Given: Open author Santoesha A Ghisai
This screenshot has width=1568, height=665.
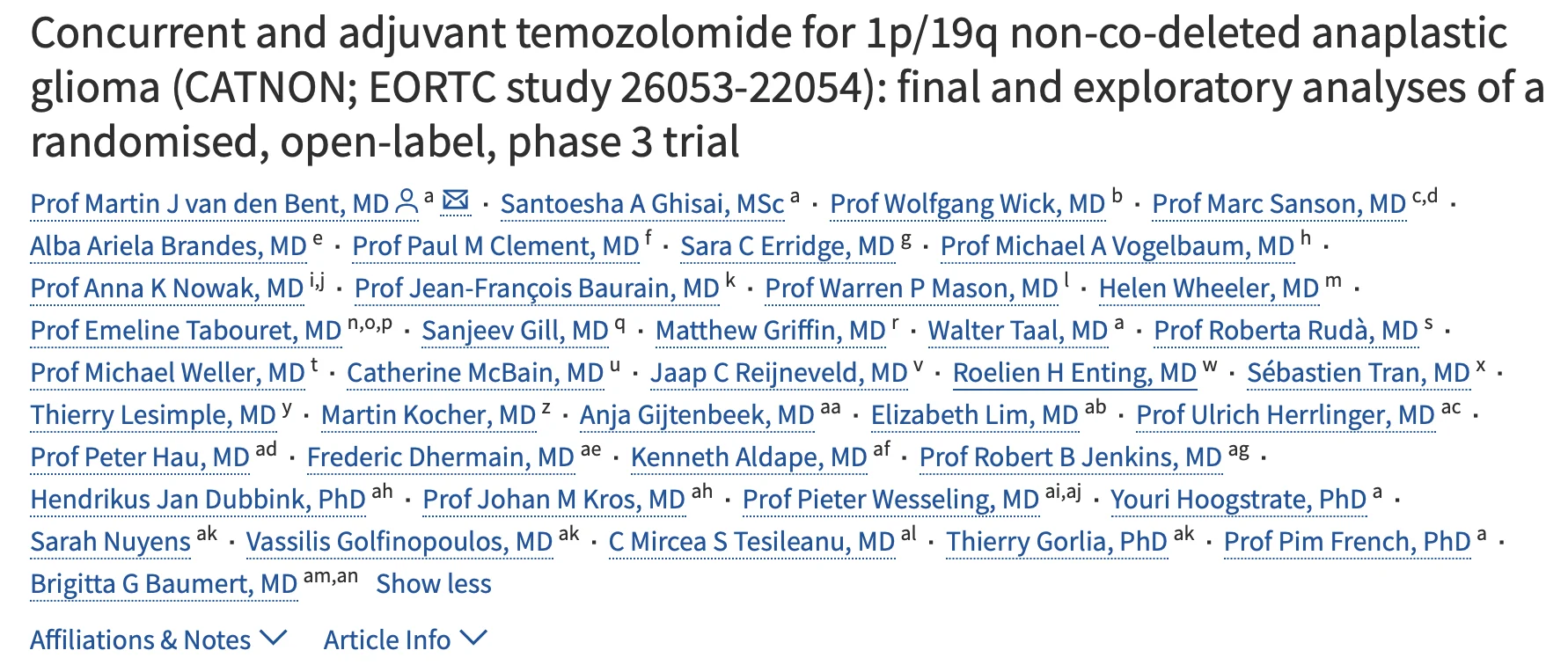Looking at the screenshot, I should point(641,204).
